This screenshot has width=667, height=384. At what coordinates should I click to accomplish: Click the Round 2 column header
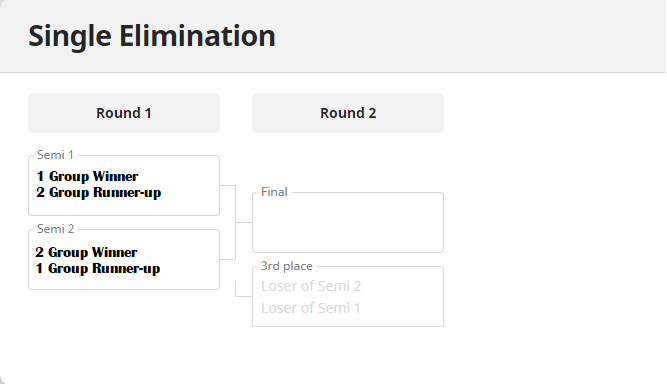(348, 113)
